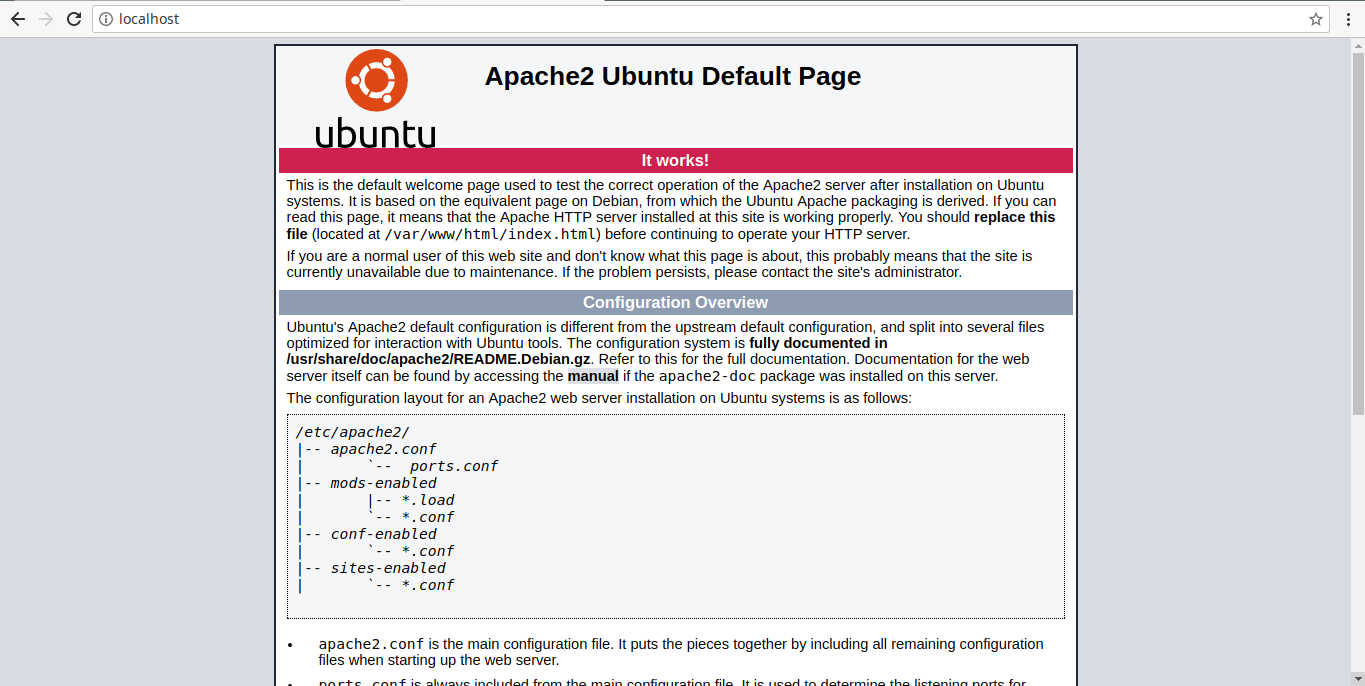The image size is (1365, 686).
Task: Click the Apache2 Ubuntu Default Page heading
Action: 672,76
